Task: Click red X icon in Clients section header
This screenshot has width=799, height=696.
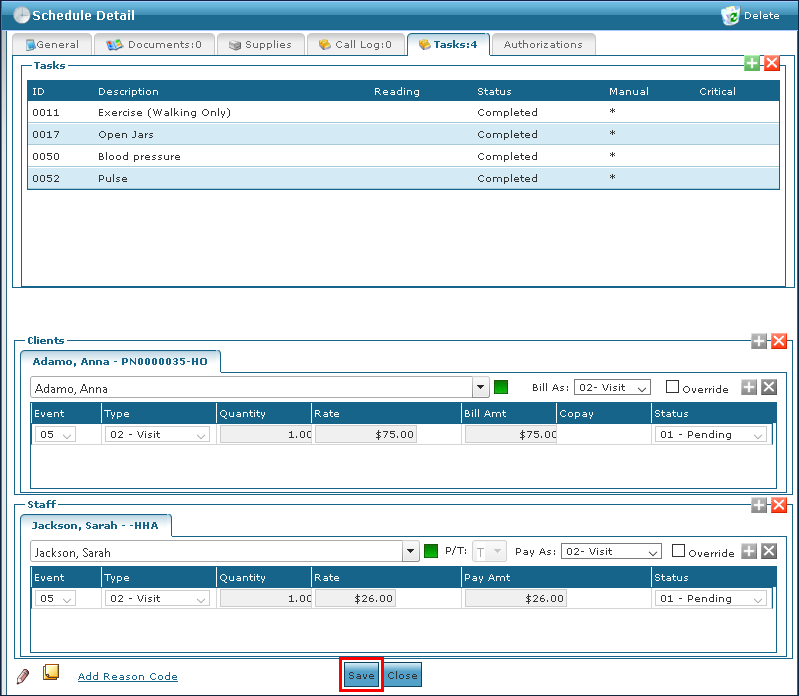Action: pyautogui.click(x=779, y=341)
